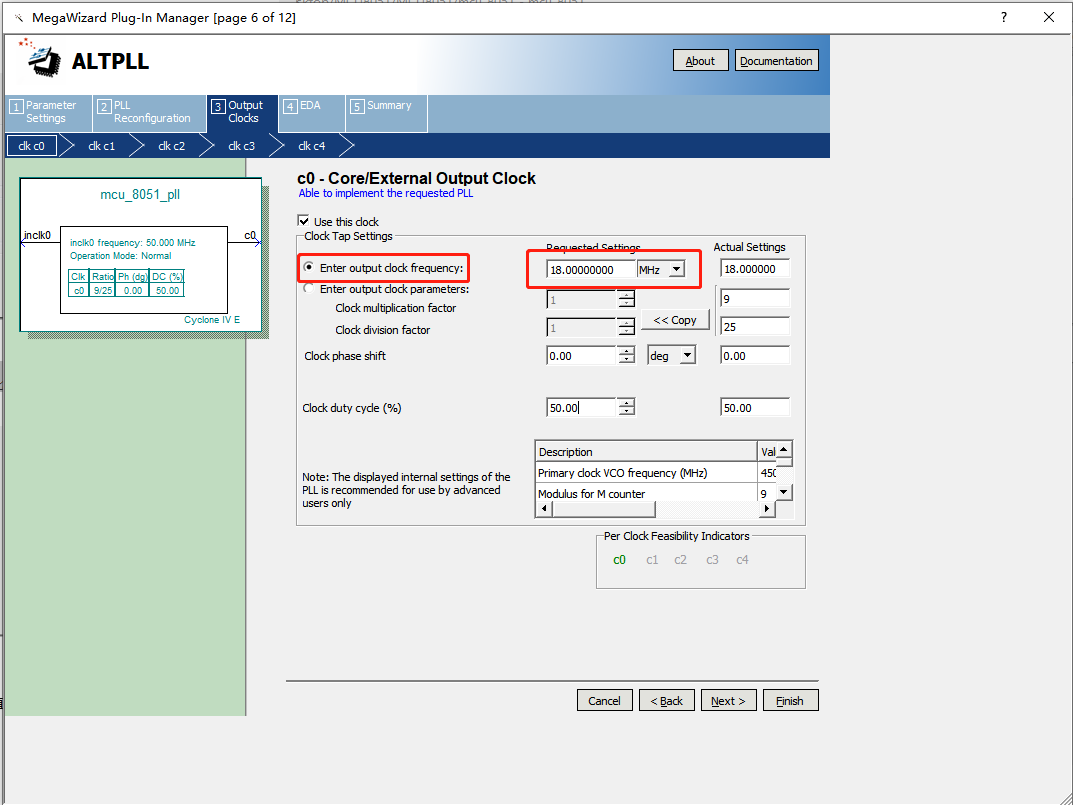
Task: Go to the clk c1 sub-page
Action: [x=101, y=146]
